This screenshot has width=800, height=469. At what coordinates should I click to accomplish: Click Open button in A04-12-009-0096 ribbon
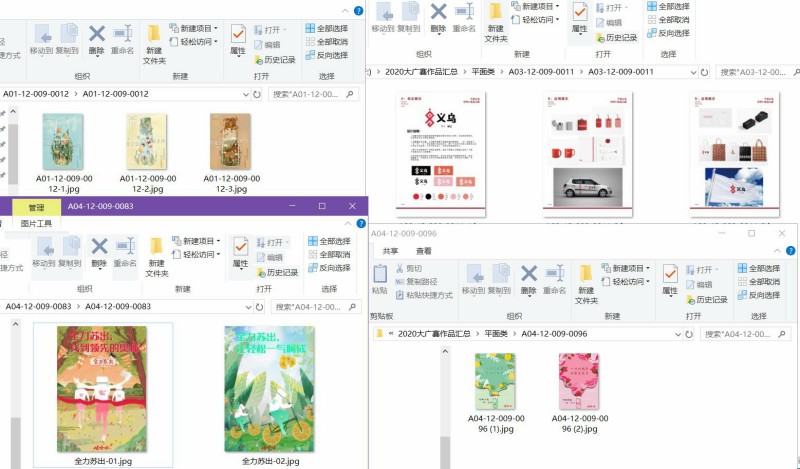(703, 269)
